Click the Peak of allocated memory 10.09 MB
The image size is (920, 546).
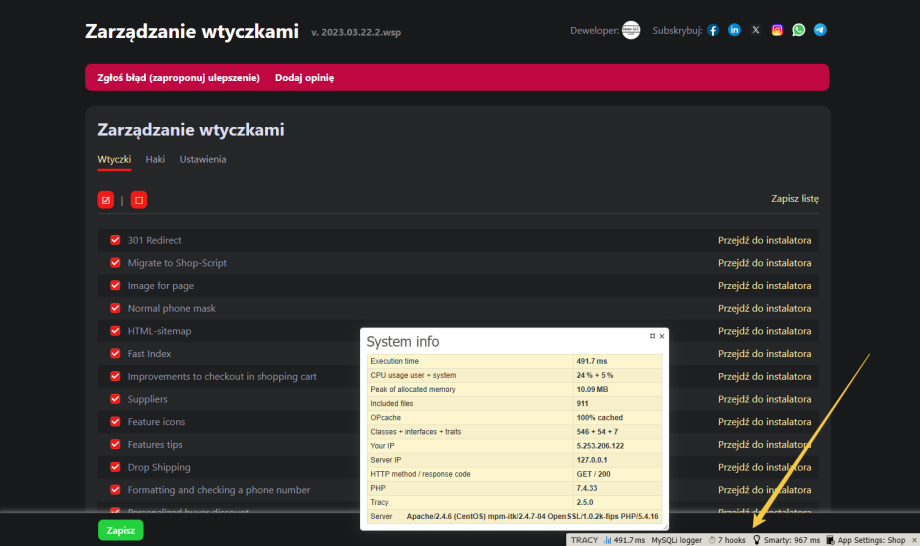point(617,389)
